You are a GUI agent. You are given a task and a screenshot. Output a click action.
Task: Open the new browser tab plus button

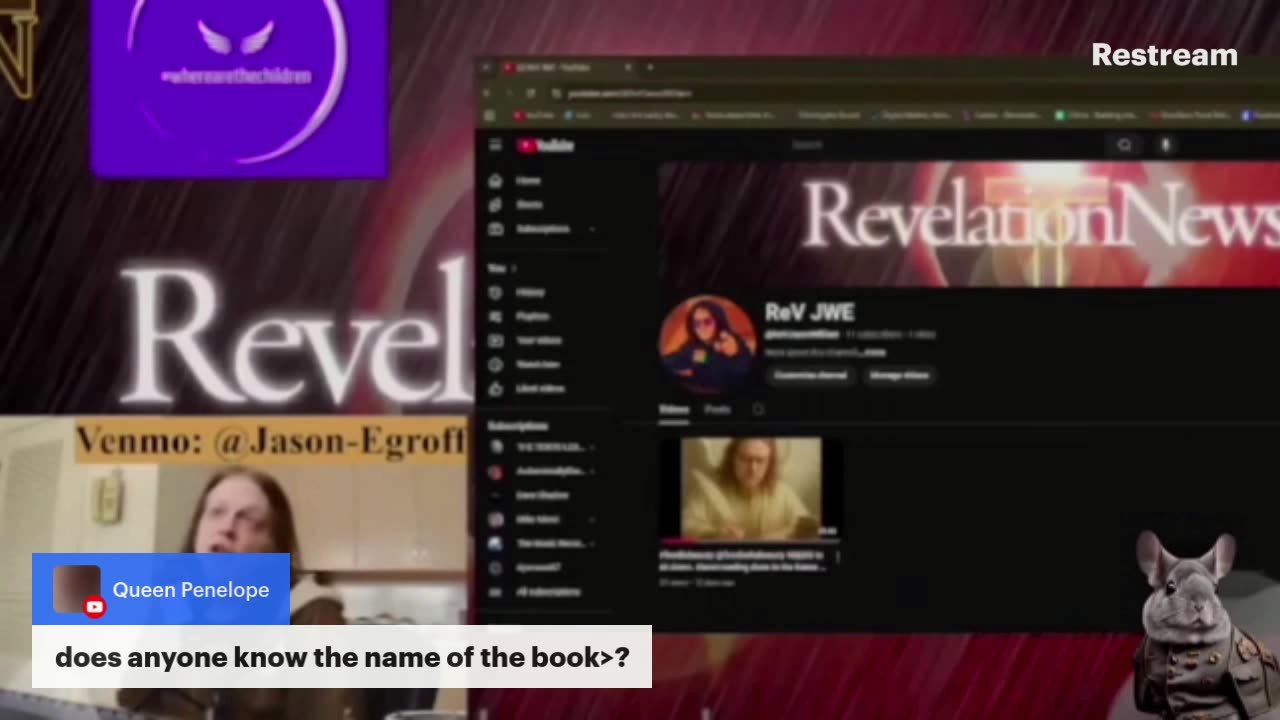pyautogui.click(x=650, y=67)
